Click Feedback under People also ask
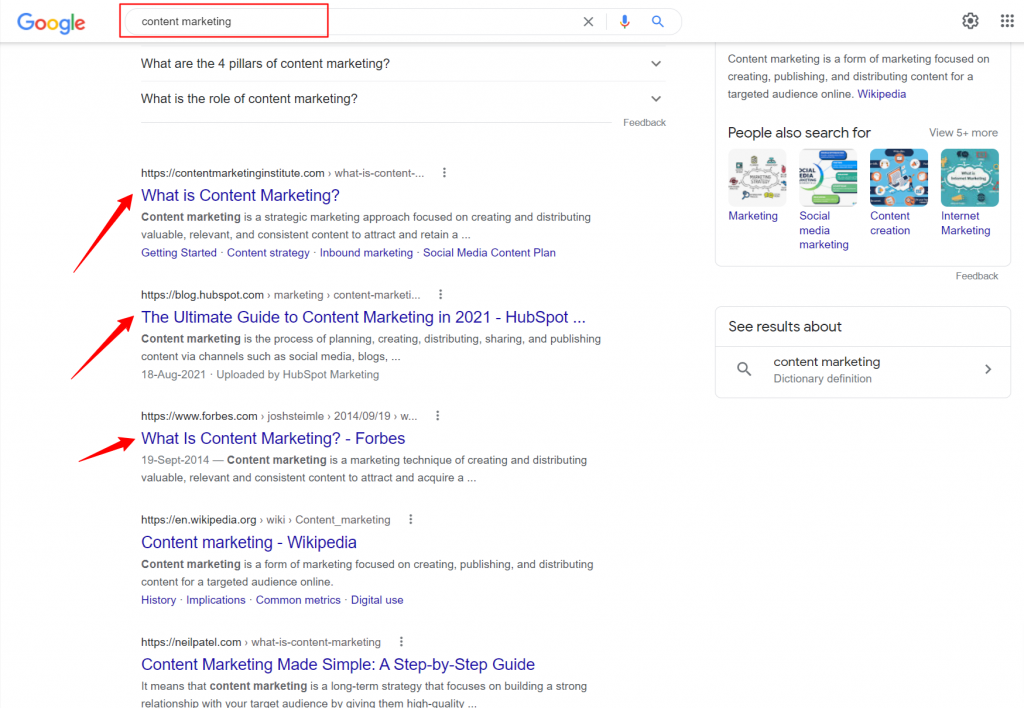The image size is (1024, 708). coord(644,122)
